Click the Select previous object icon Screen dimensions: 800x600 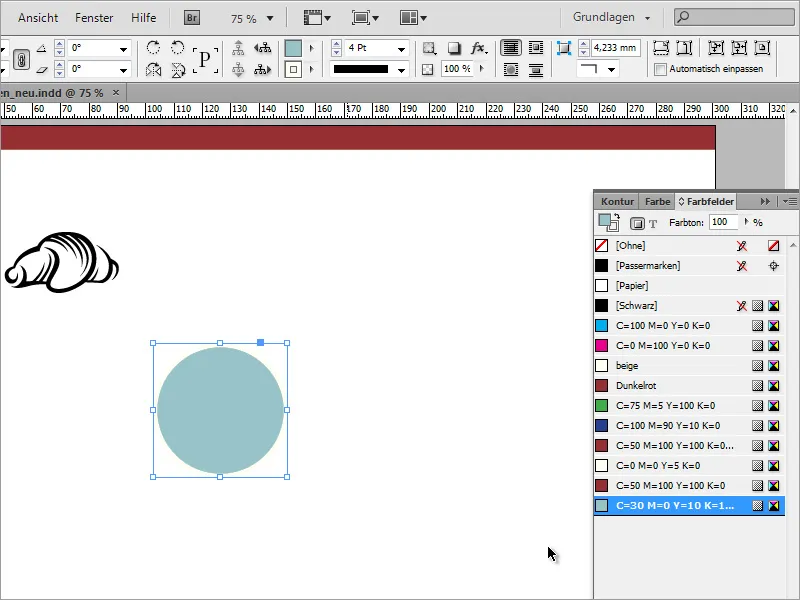click(x=263, y=48)
